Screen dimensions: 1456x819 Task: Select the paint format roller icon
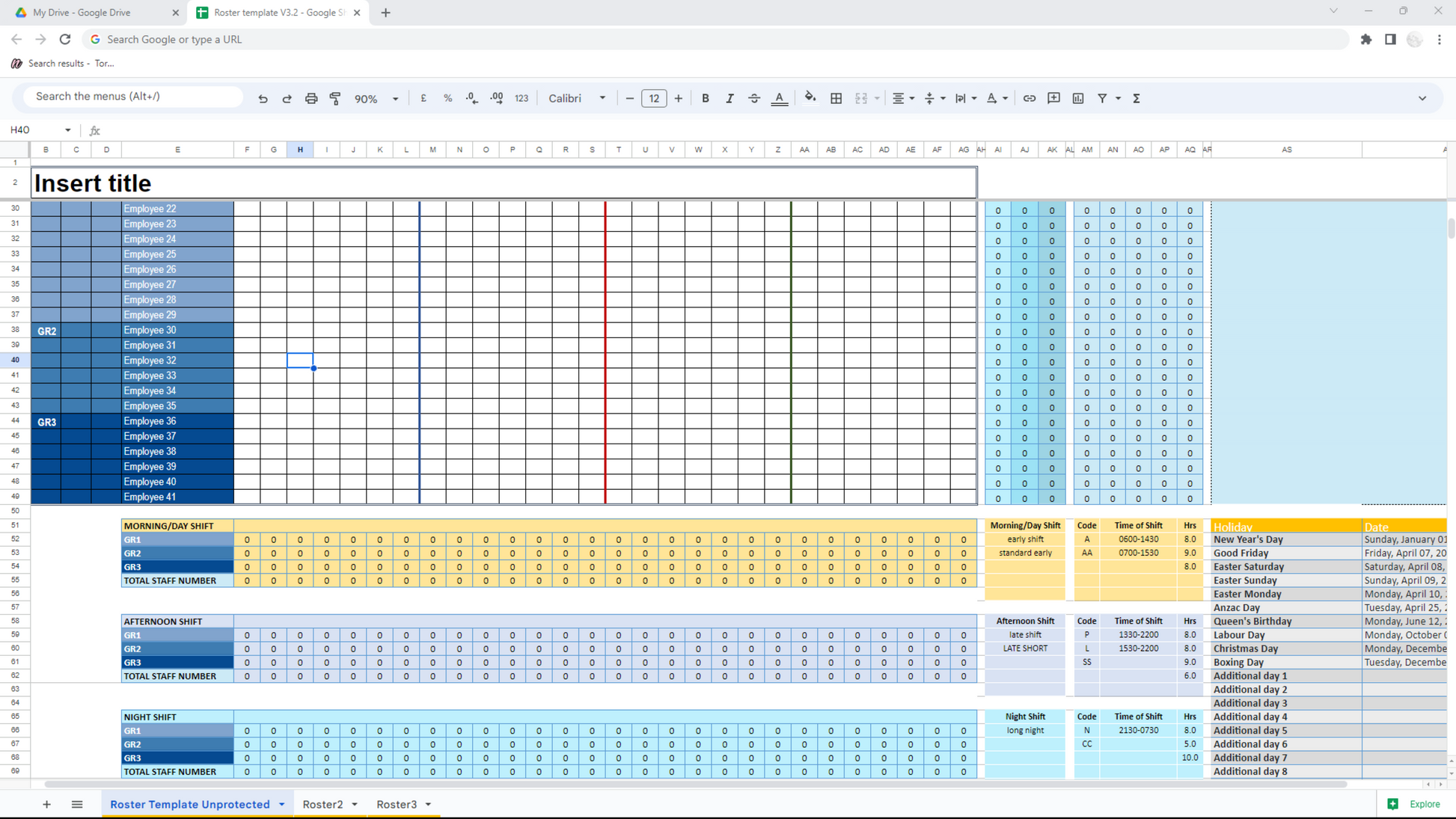[x=335, y=99]
